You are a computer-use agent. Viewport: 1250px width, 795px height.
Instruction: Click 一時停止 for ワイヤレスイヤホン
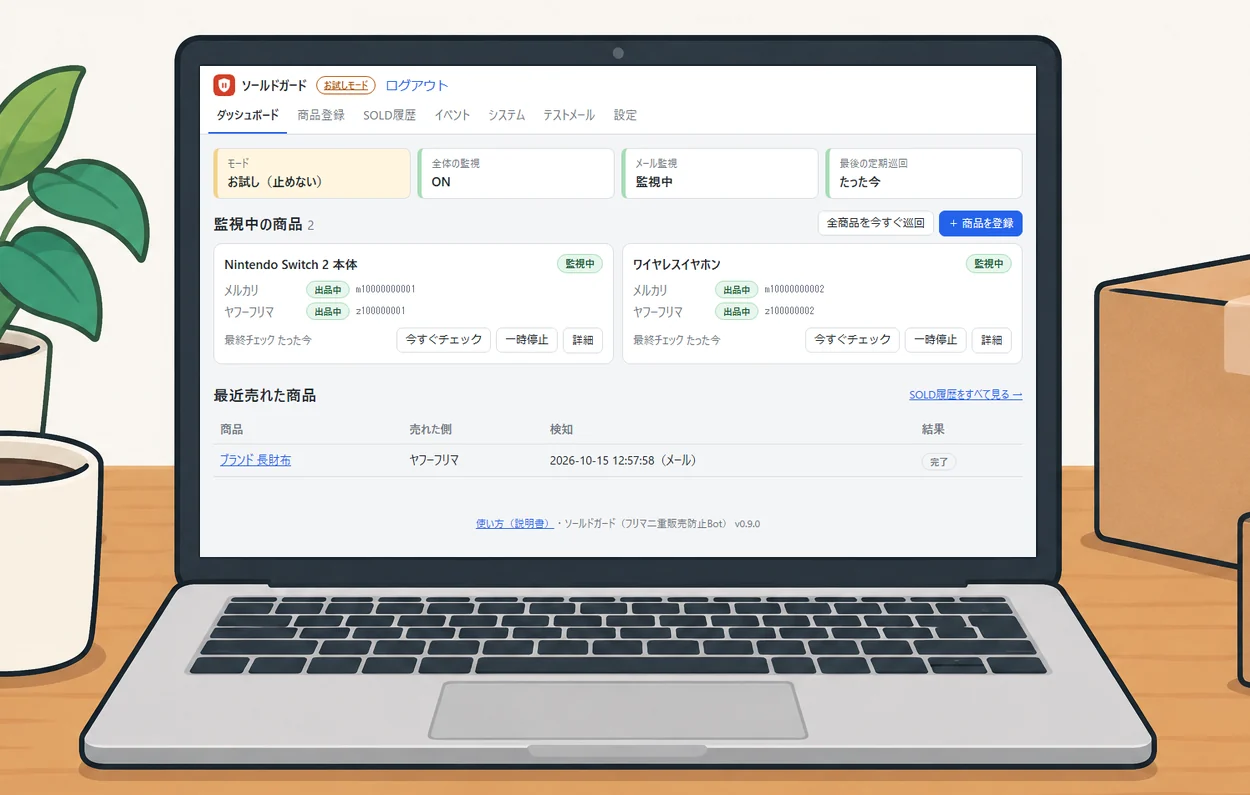coord(936,340)
